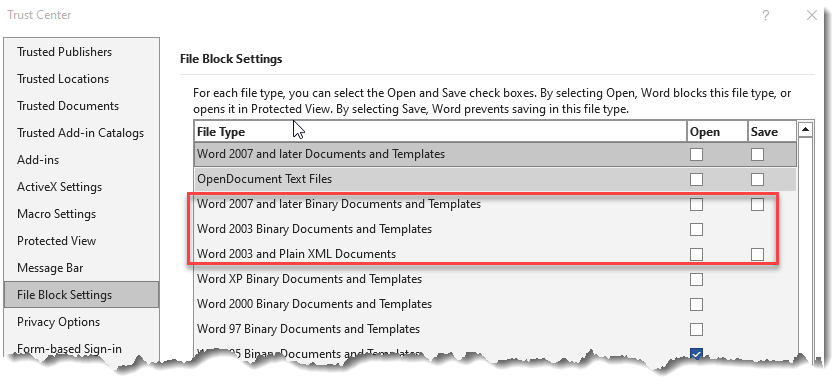Open Privacy Options section
Image resolution: width=839 pixels, height=391 pixels.
[81, 322]
